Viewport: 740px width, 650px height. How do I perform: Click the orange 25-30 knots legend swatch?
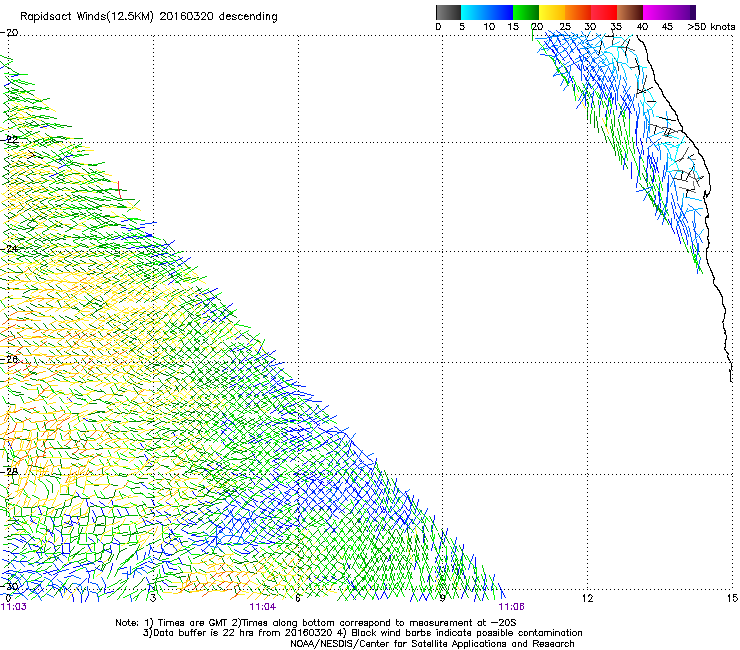(578, 12)
